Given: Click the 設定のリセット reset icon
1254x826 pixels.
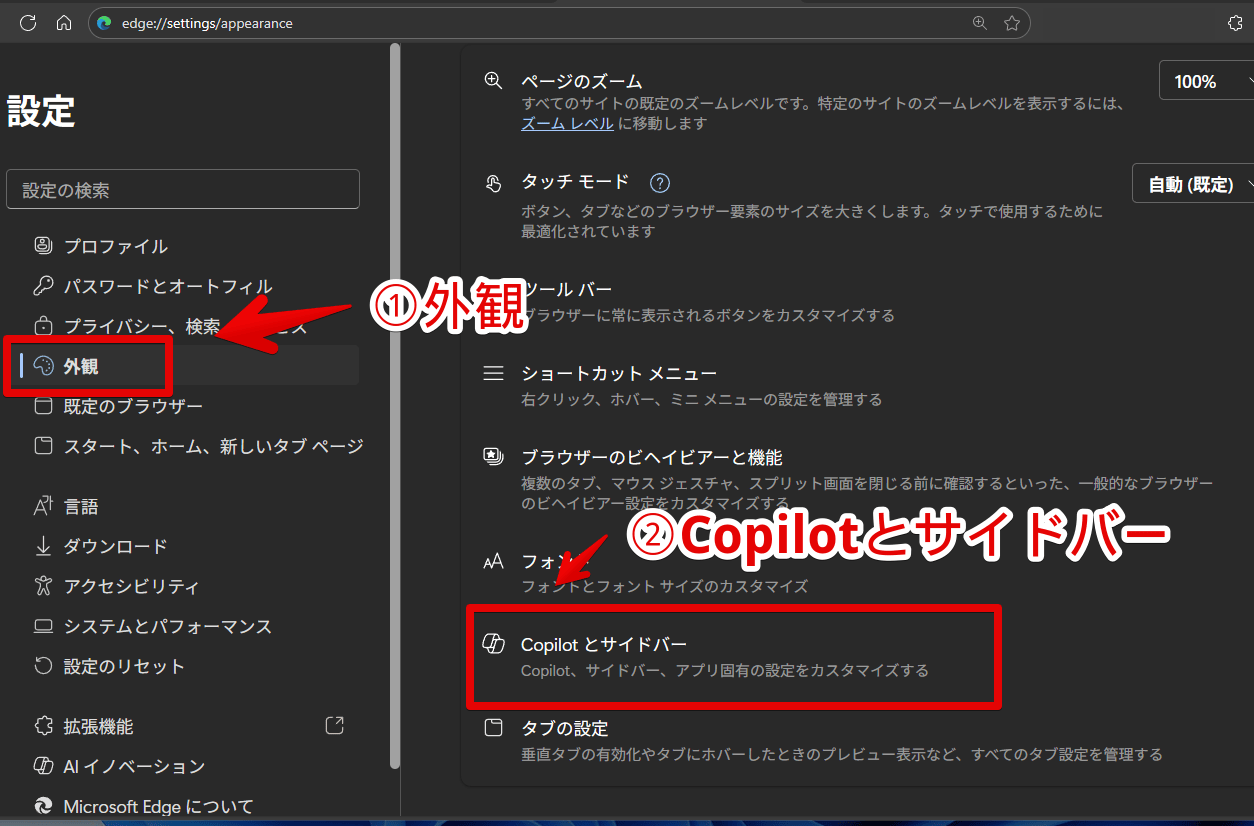Looking at the screenshot, I should click(43, 666).
